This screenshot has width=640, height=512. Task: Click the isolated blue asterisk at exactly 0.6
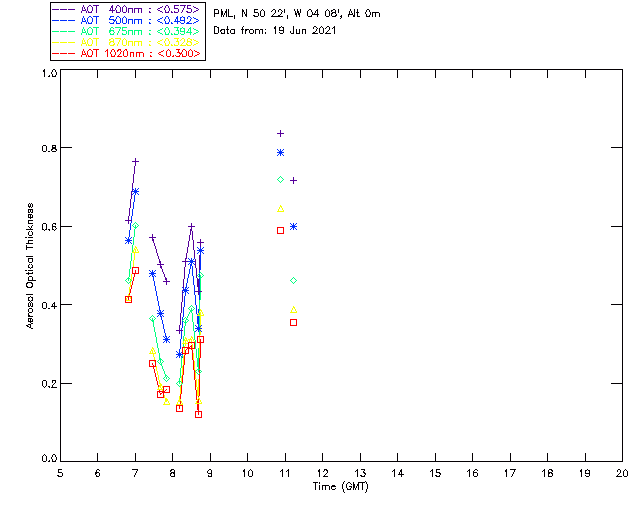click(293, 227)
